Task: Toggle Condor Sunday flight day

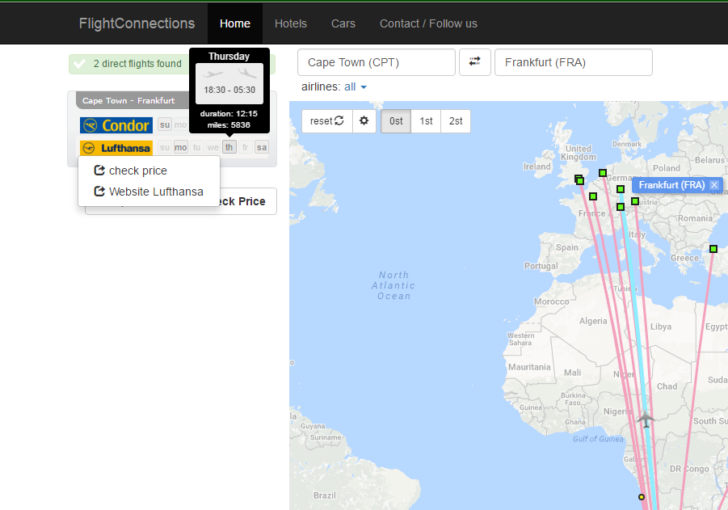Action: click(x=165, y=125)
